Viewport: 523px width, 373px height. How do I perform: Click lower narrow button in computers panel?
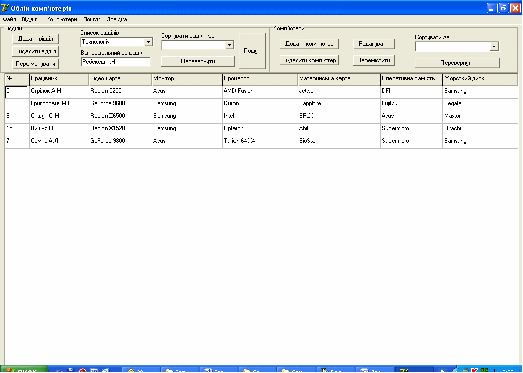pos(374,60)
